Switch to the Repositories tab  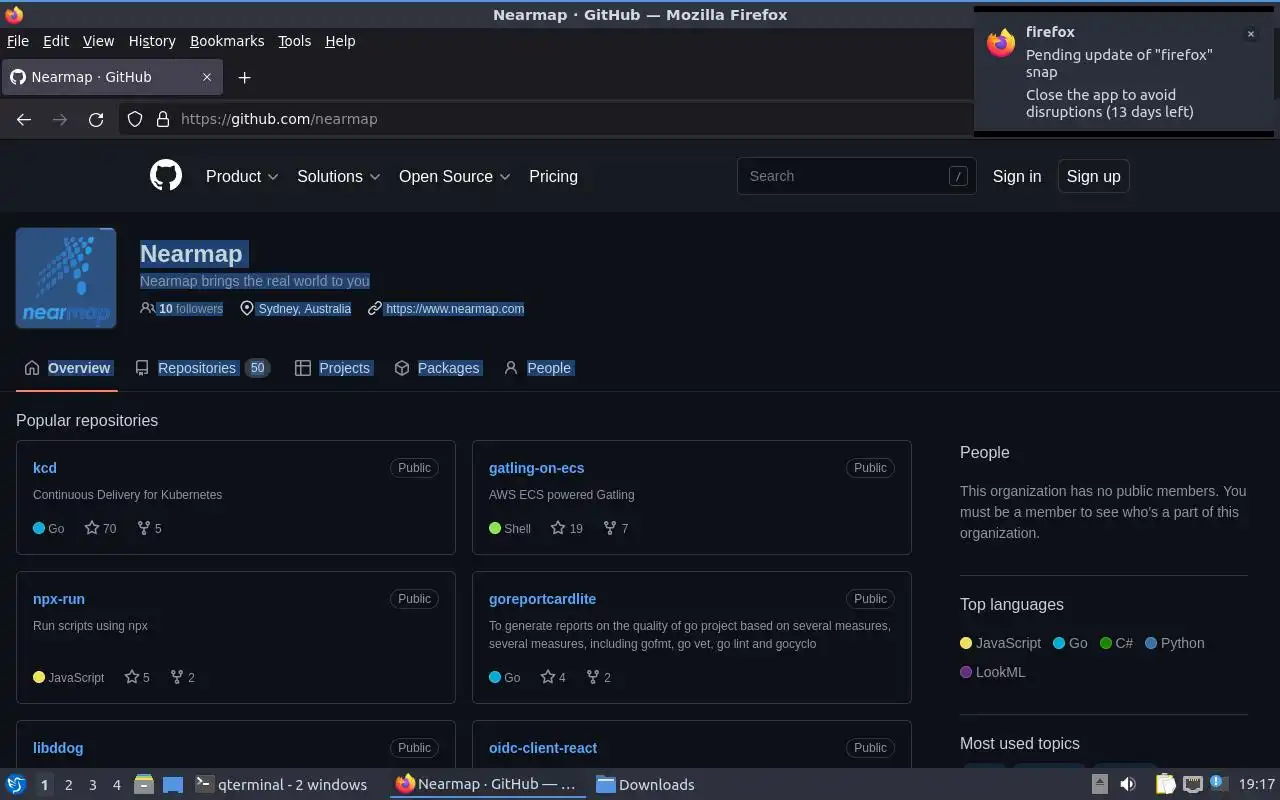(x=202, y=368)
